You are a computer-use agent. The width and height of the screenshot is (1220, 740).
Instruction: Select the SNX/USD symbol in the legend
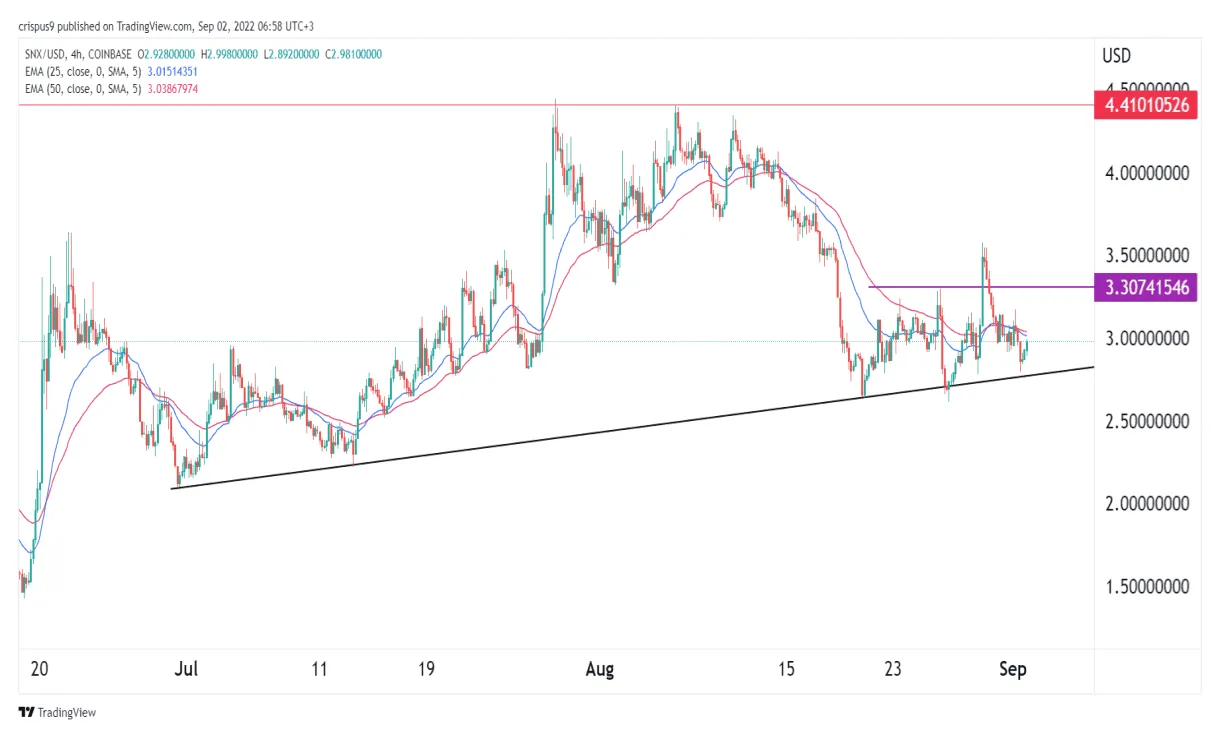47,55
